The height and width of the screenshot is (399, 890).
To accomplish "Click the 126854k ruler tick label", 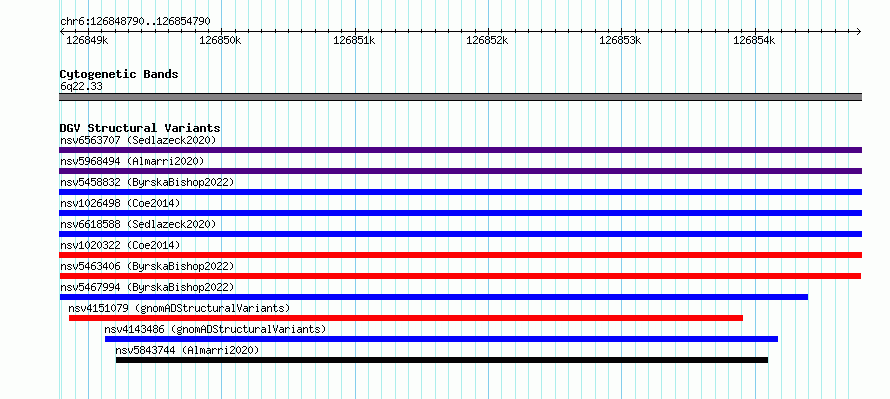I will (754, 40).
